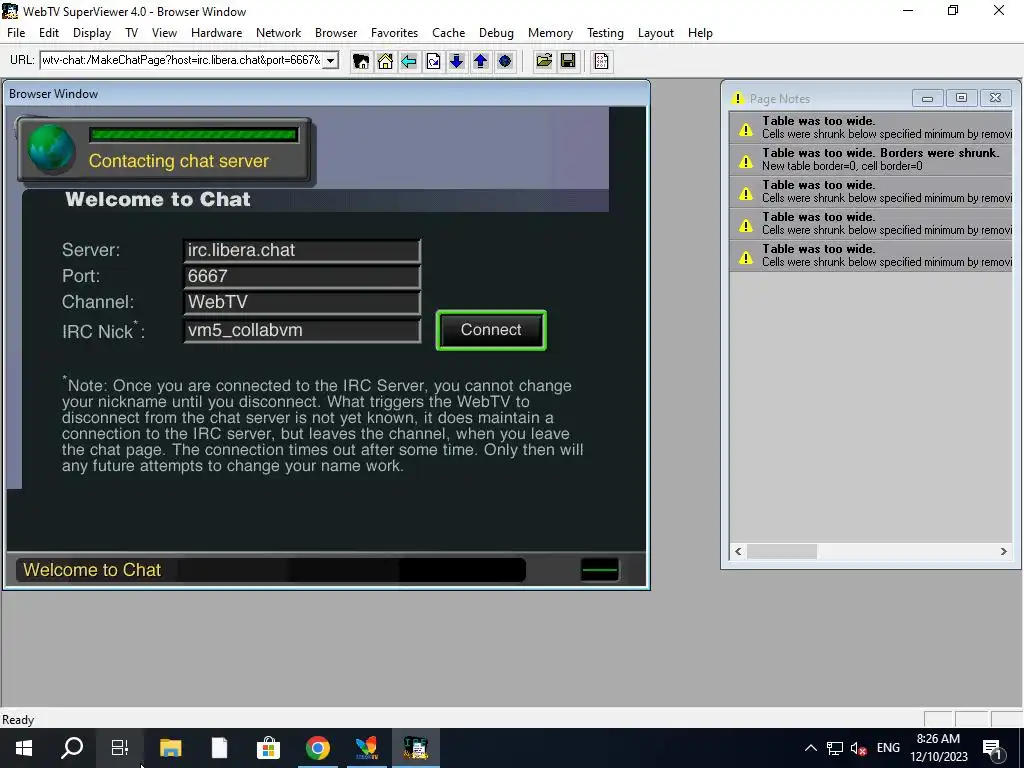This screenshot has height=768, width=1024.
Task: Click the dark blue globe toolbar icon
Action: pos(505,61)
